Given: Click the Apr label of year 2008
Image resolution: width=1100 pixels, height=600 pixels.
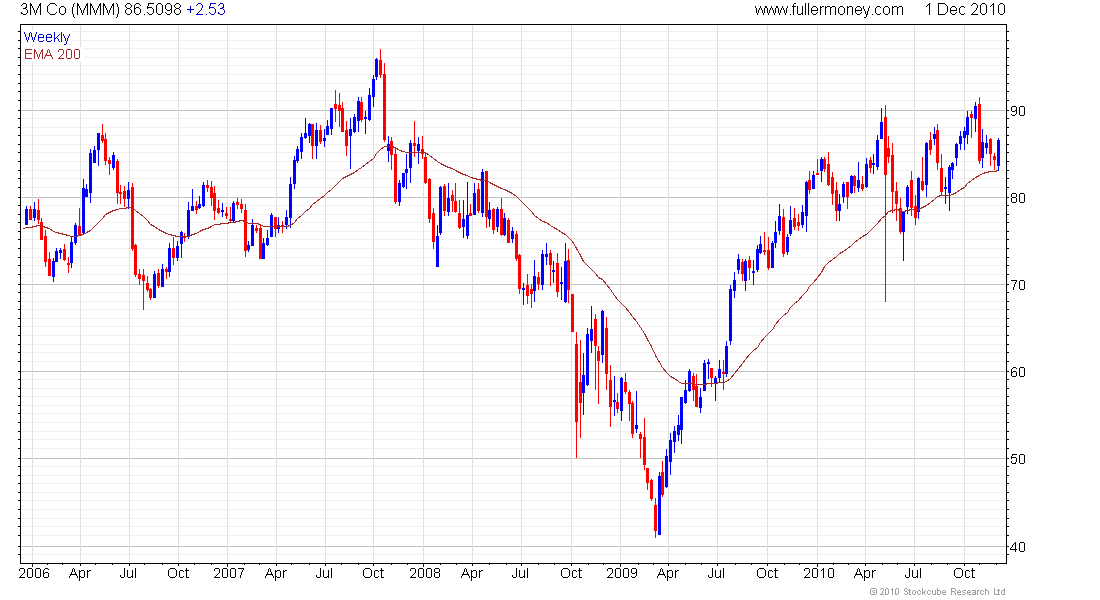Looking at the screenshot, I should (472, 573).
